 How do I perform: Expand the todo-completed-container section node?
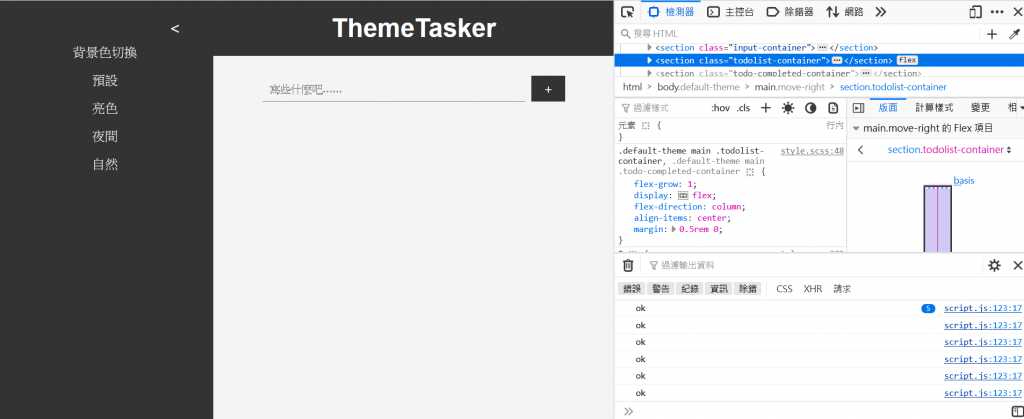pyautogui.click(x=650, y=73)
